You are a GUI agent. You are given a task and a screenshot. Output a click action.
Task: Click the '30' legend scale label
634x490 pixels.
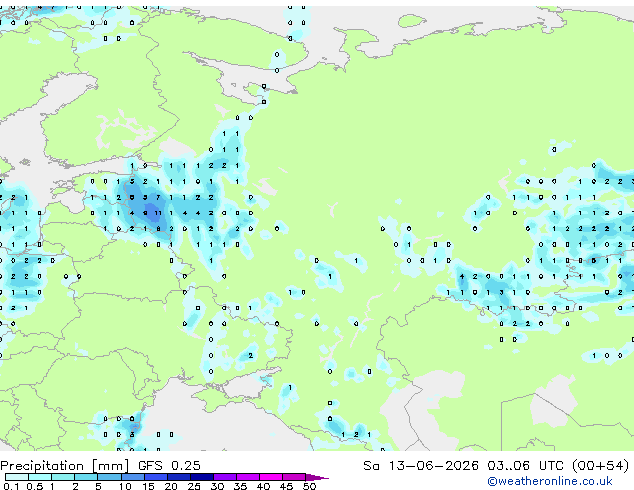tap(217, 486)
